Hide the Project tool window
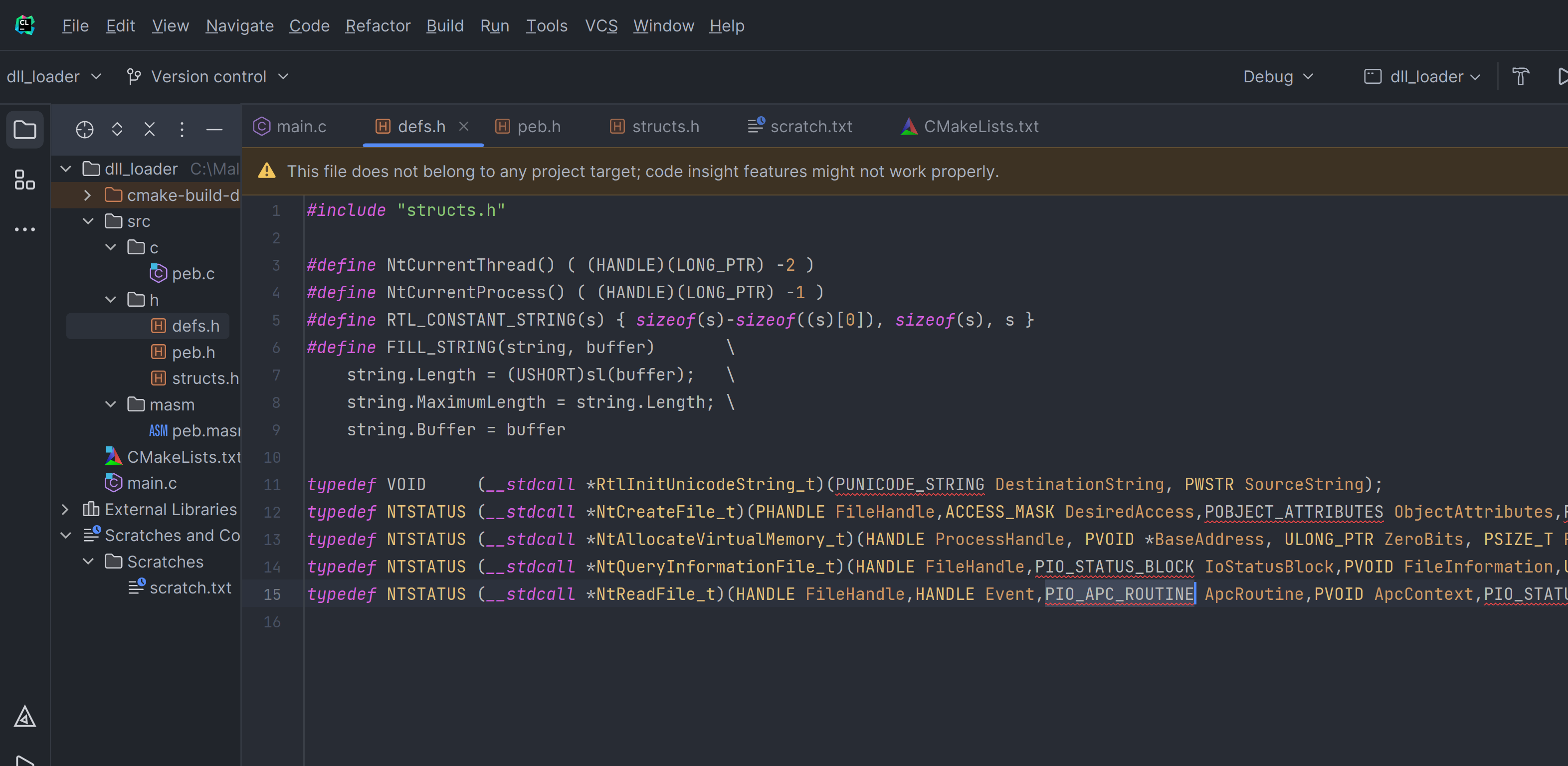Screen dimensions: 1568x766 tap(214, 129)
